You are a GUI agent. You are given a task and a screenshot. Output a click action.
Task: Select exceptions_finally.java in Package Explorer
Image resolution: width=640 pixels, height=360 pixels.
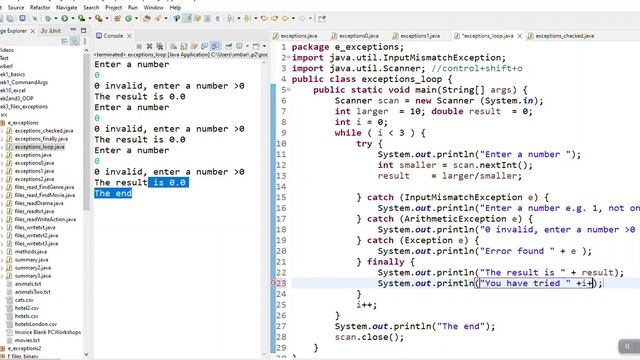click(41, 139)
